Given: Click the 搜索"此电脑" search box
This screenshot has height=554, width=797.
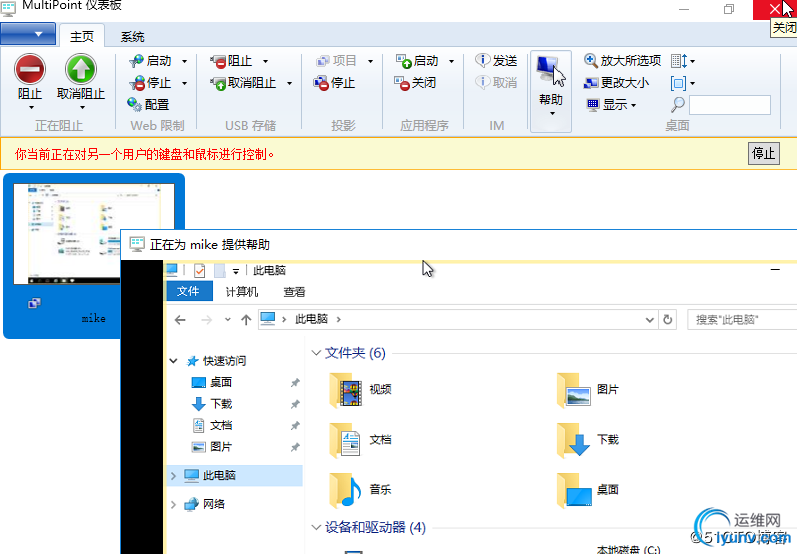Looking at the screenshot, I should (742, 320).
